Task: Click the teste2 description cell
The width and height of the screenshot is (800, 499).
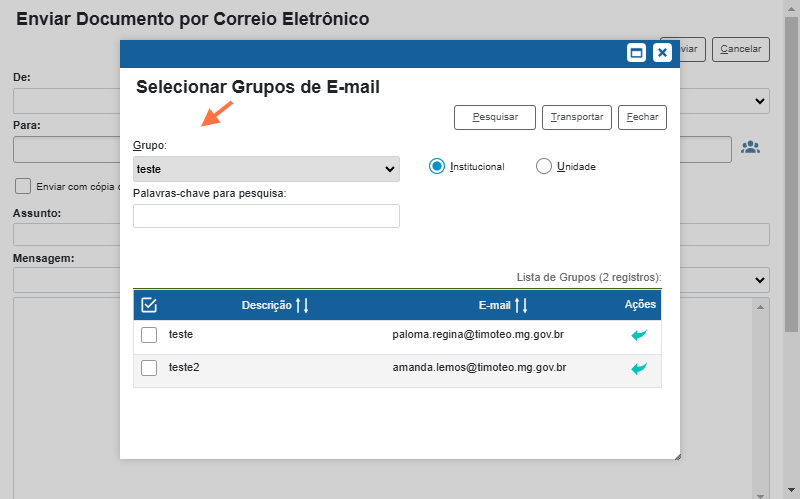Action: coord(184,368)
